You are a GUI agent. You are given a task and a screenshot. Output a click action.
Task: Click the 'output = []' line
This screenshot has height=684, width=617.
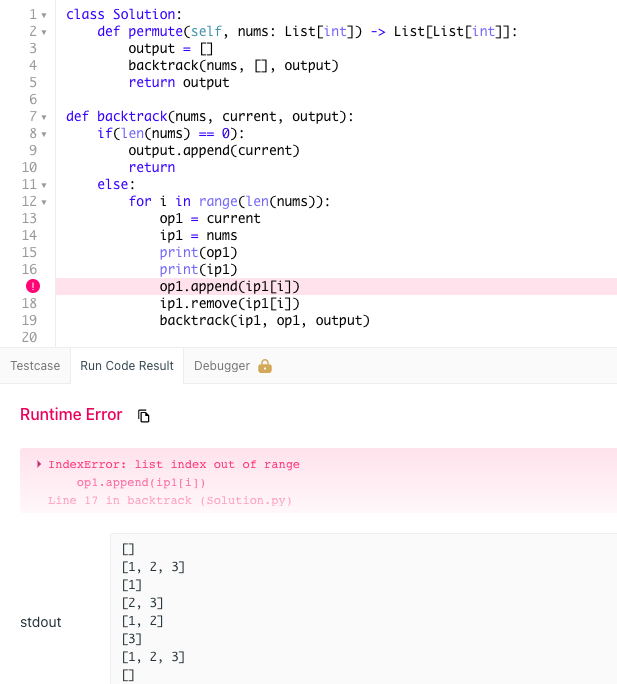[171, 48]
